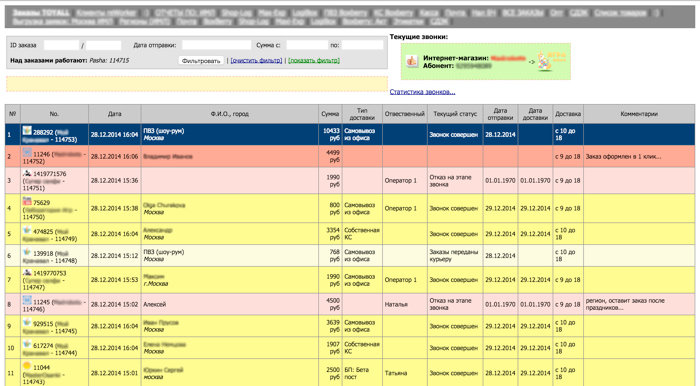This screenshot has height=386, width=700.
Task: Click Оператор 1 in row 7
Action: [400, 280]
